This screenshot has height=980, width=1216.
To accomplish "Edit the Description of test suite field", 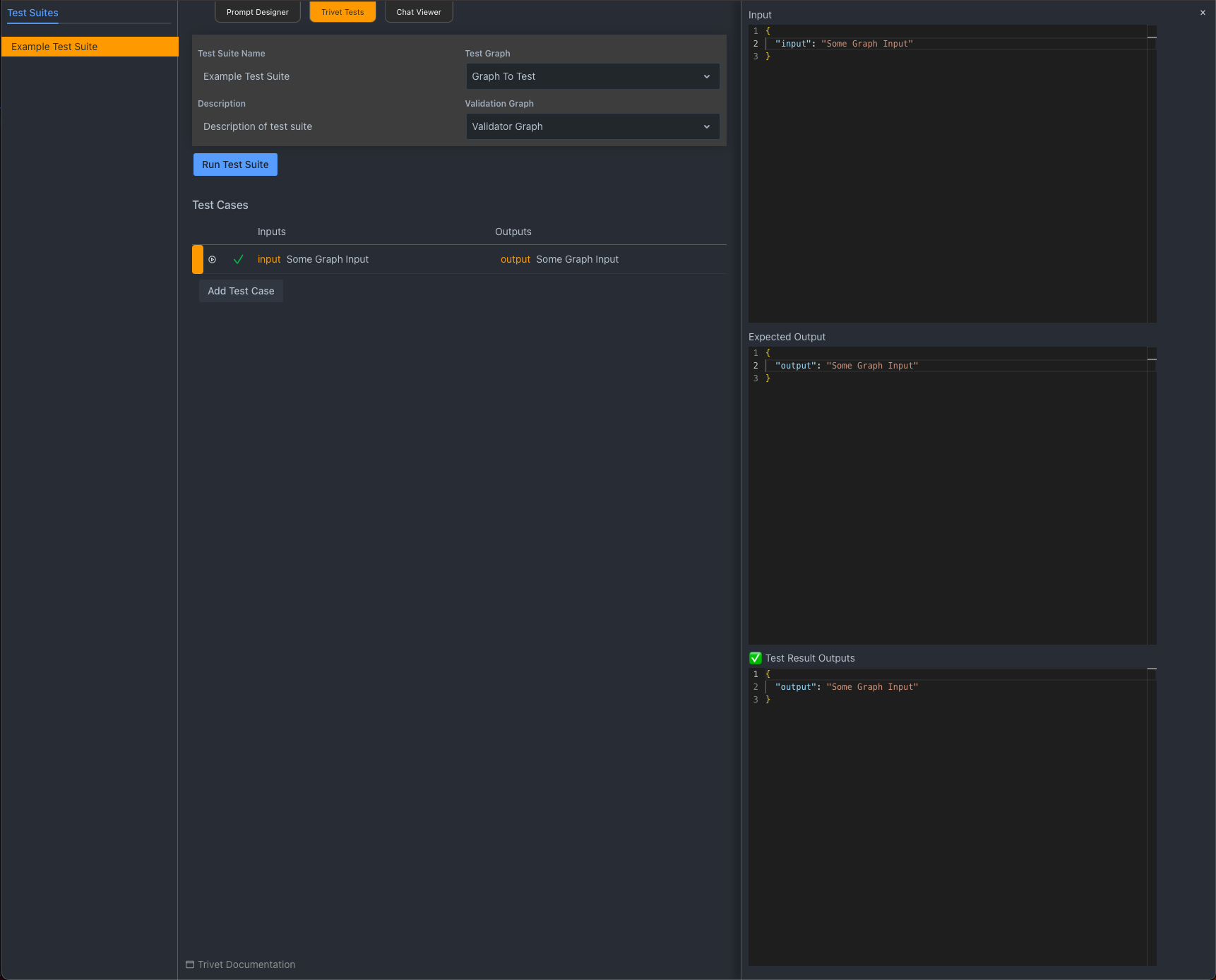I will tap(327, 126).
